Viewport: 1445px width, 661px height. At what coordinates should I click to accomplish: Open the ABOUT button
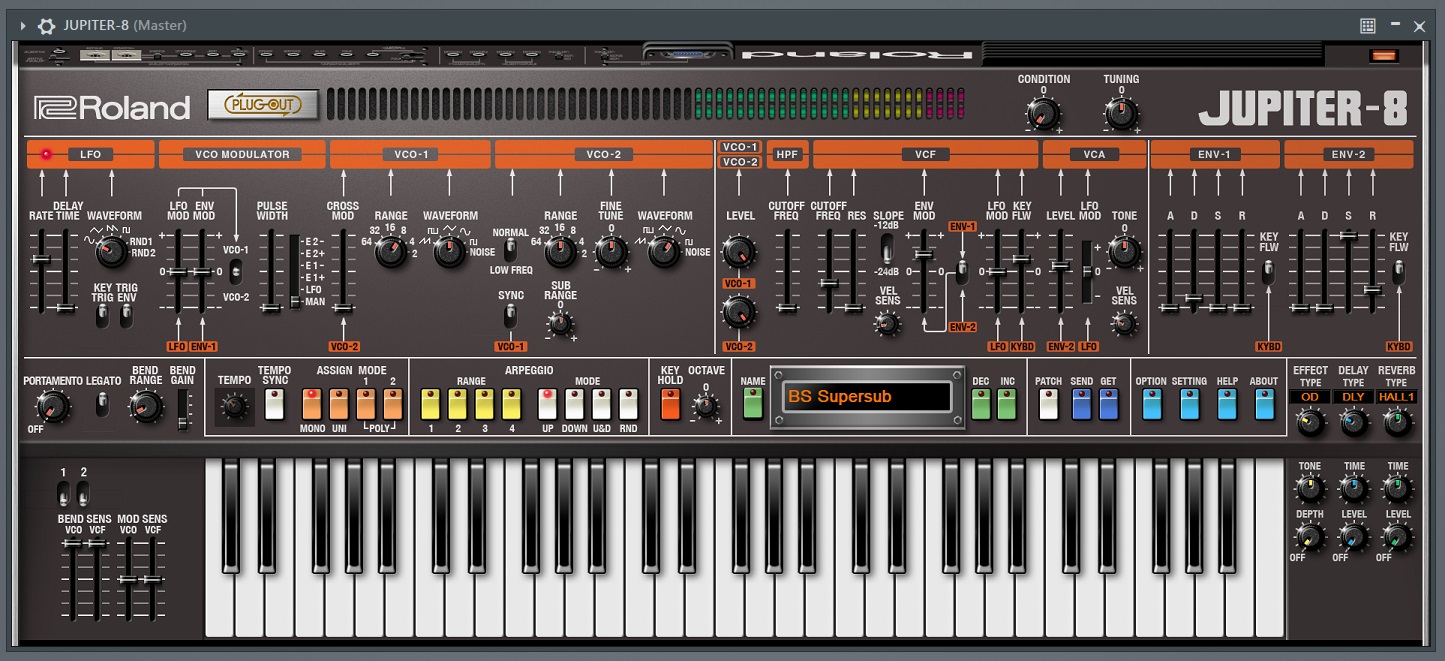click(1265, 404)
